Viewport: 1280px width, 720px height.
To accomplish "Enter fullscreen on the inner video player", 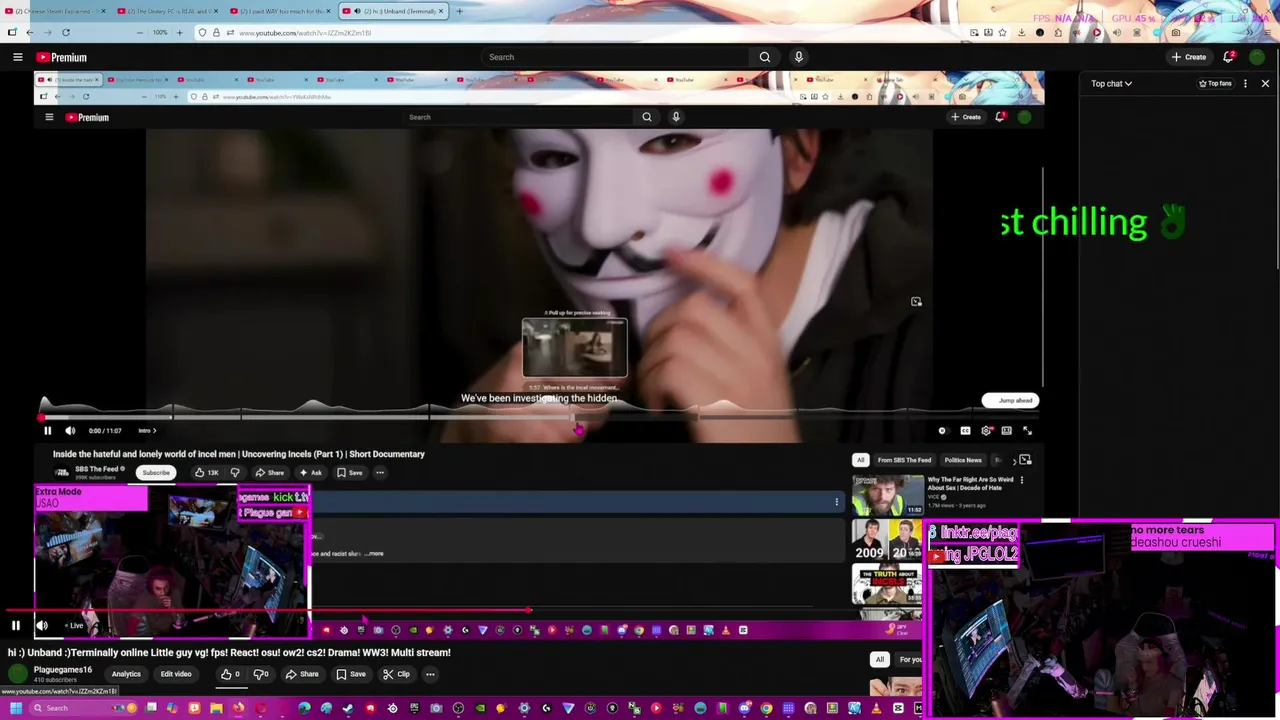I will pos(1027,430).
